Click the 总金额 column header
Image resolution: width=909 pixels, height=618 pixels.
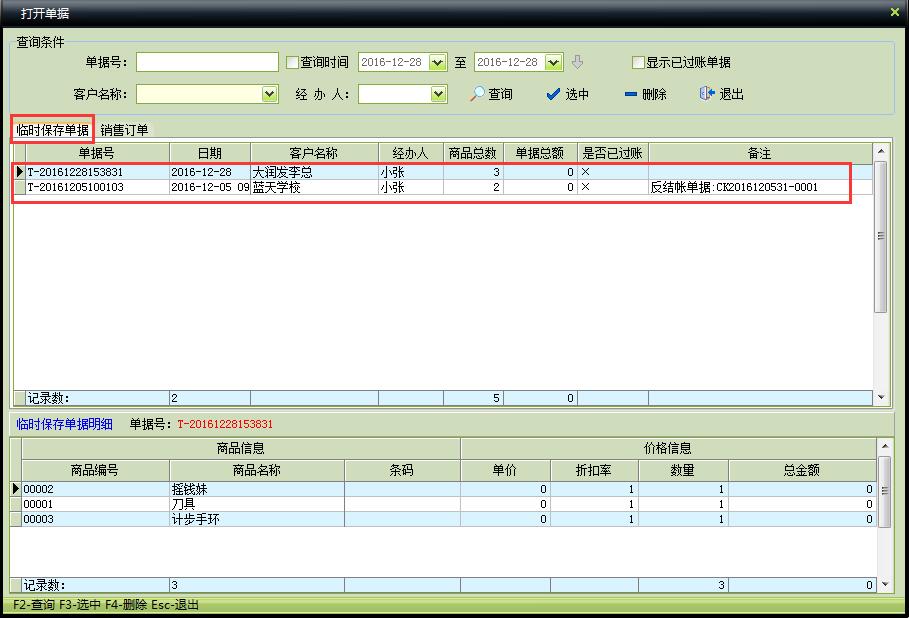(802, 470)
